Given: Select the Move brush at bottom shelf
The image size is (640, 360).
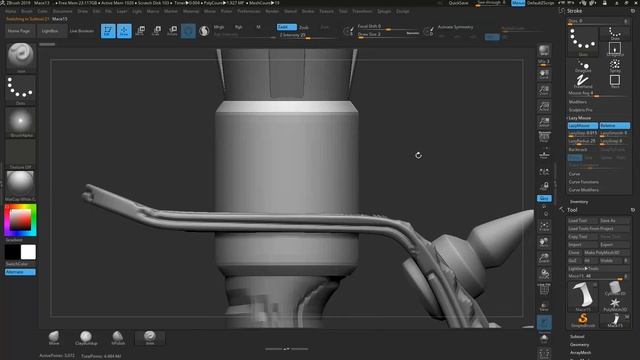Looking at the screenshot, I should [x=54, y=338].
